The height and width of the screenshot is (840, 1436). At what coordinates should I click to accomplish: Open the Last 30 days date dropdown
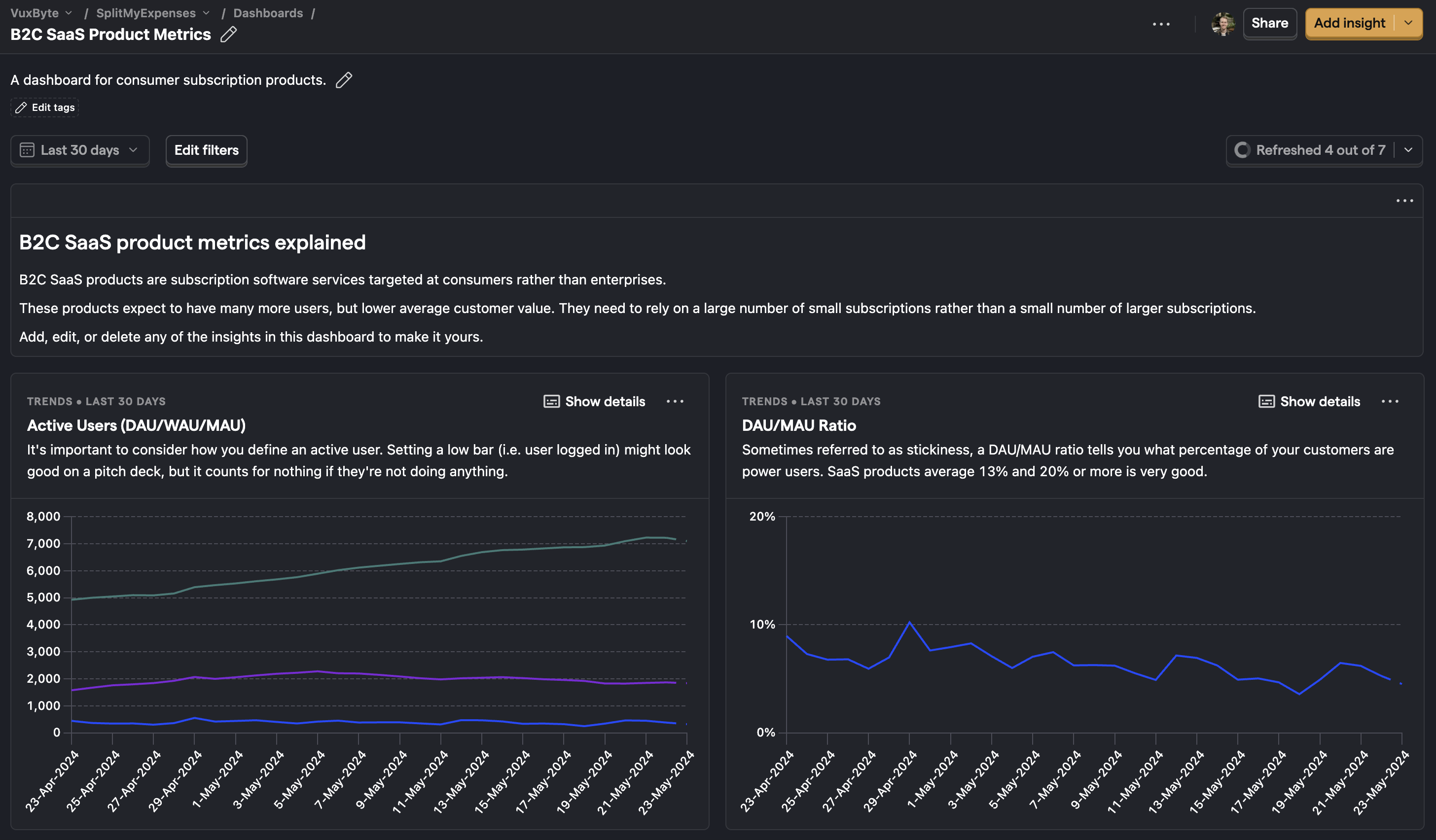point(80,150)
